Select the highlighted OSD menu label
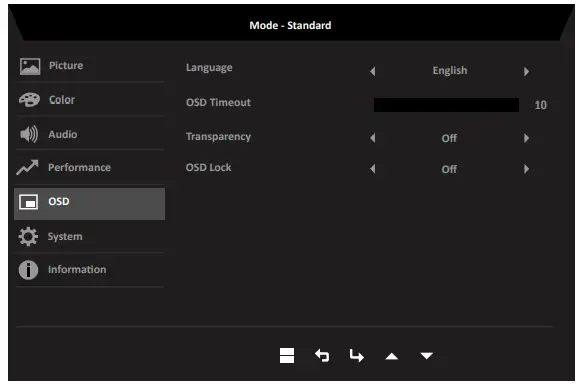Screen dimensions: 585x389 tap(59, 201)
